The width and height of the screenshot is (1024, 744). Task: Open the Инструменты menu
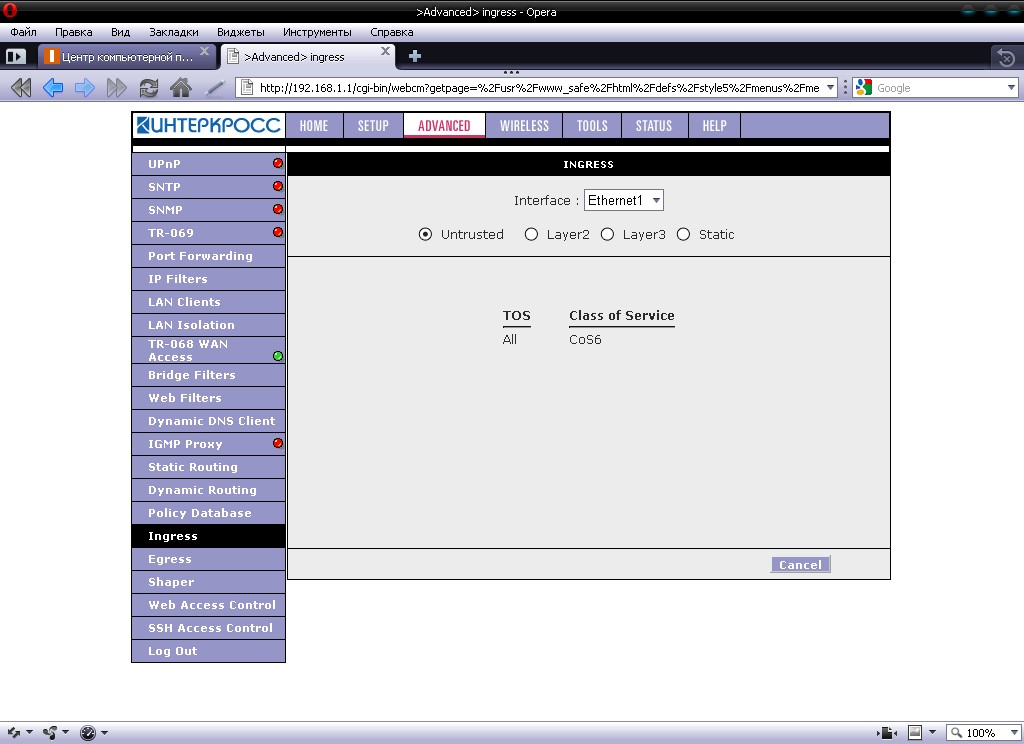point(317,32)
